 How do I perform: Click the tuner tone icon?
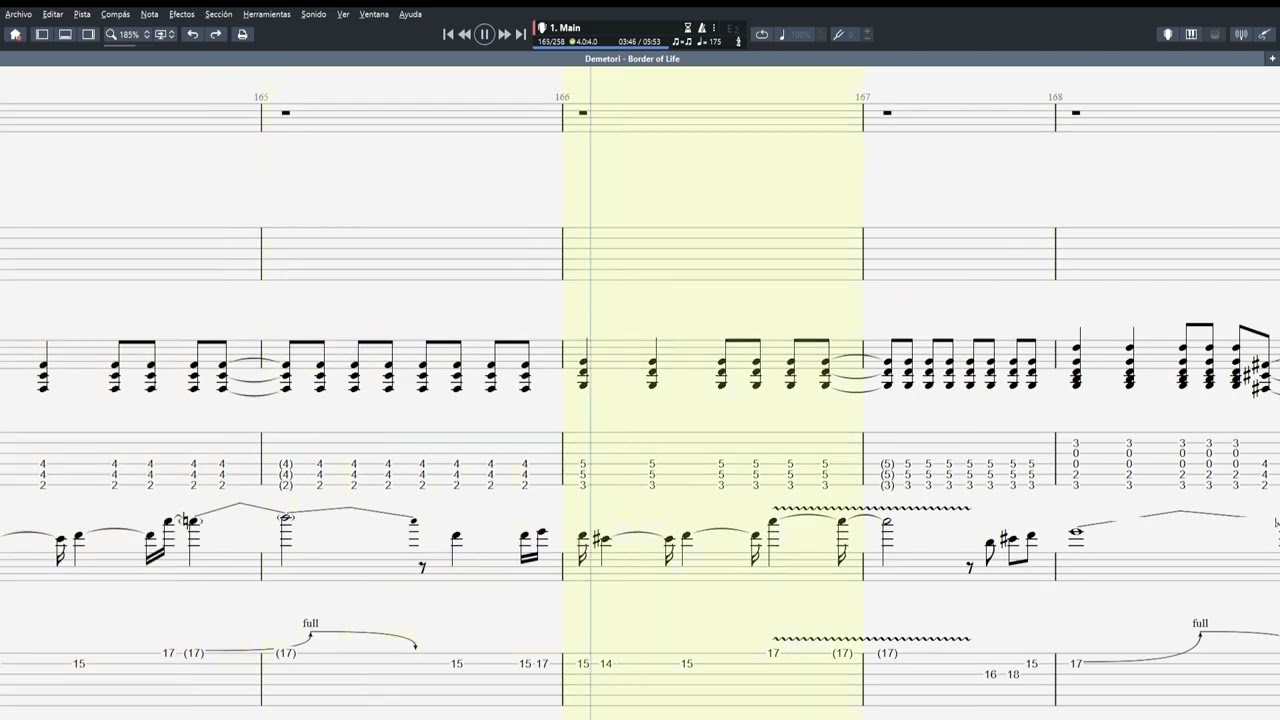click(x=839, y=34)
